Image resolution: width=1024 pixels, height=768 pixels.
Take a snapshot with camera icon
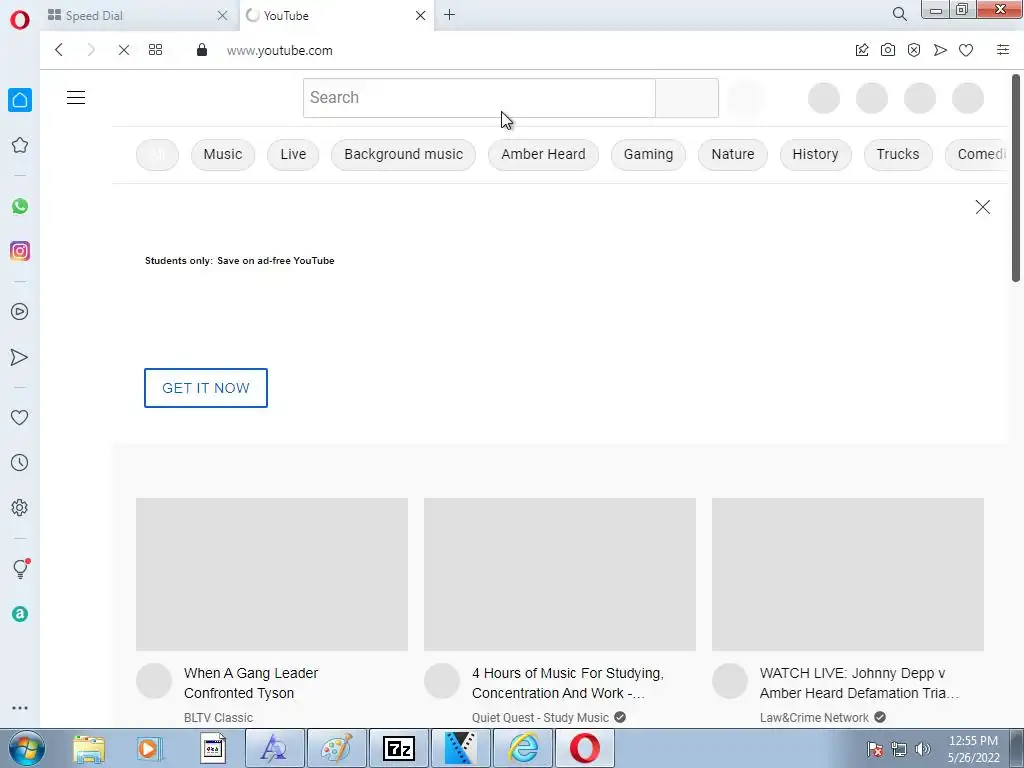[888, 50]
